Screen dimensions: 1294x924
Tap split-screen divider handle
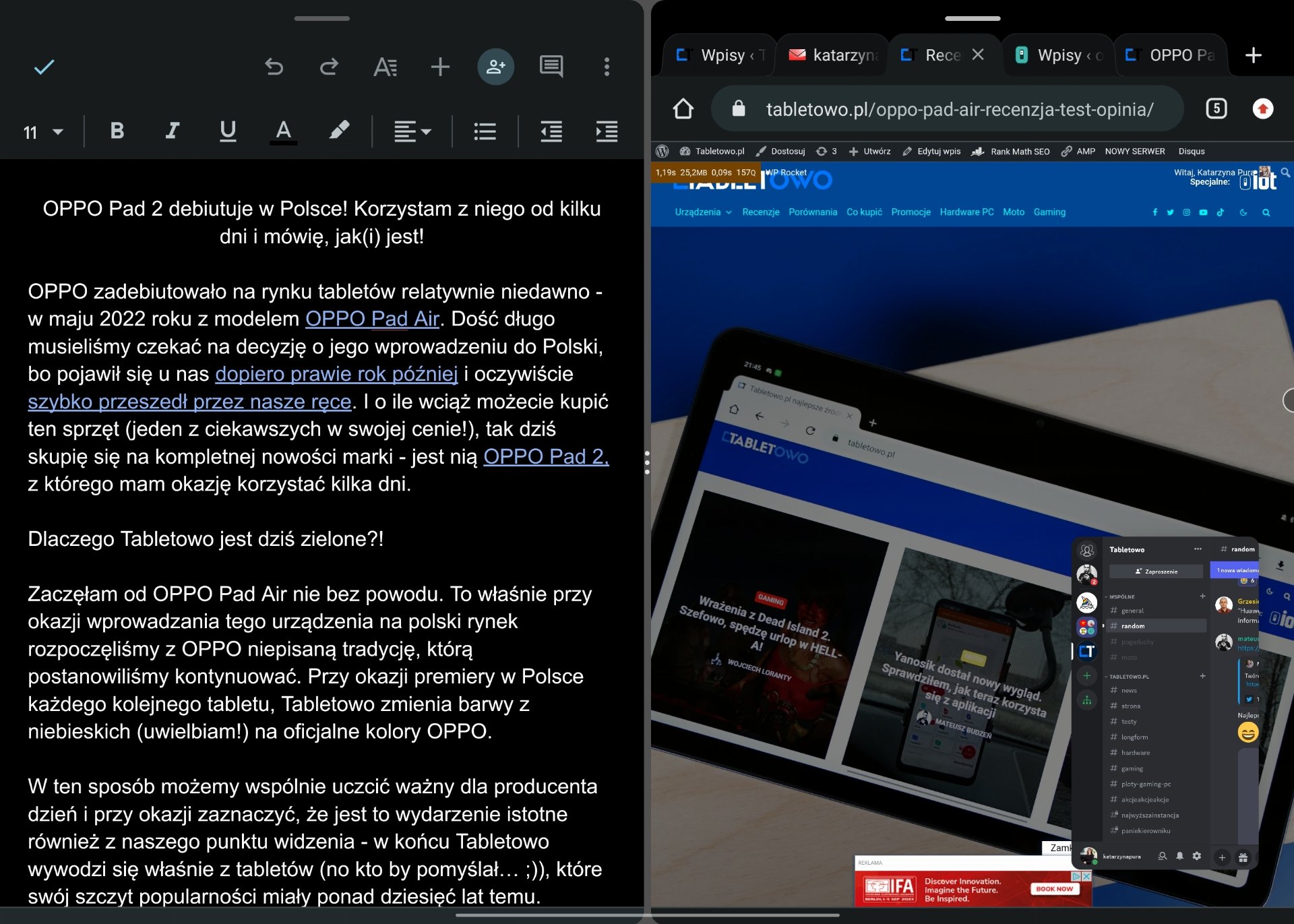(x=647, y=462)
